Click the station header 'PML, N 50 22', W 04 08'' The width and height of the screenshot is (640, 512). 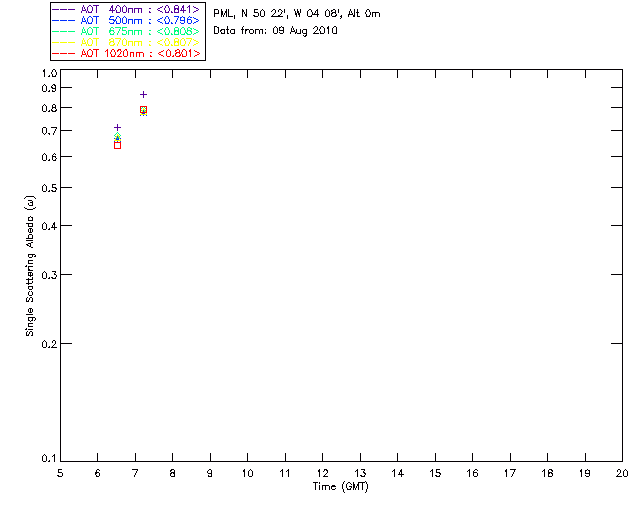(x=278, y=13)
